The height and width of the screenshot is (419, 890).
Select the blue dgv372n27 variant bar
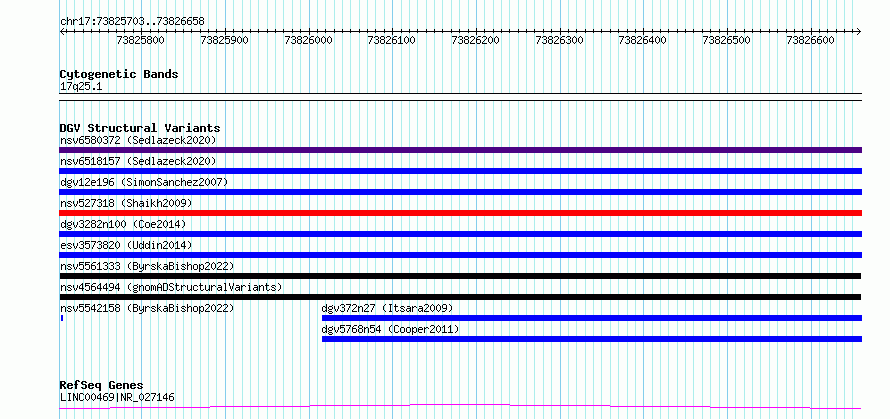pyautogui.click(x=592, y=318)
